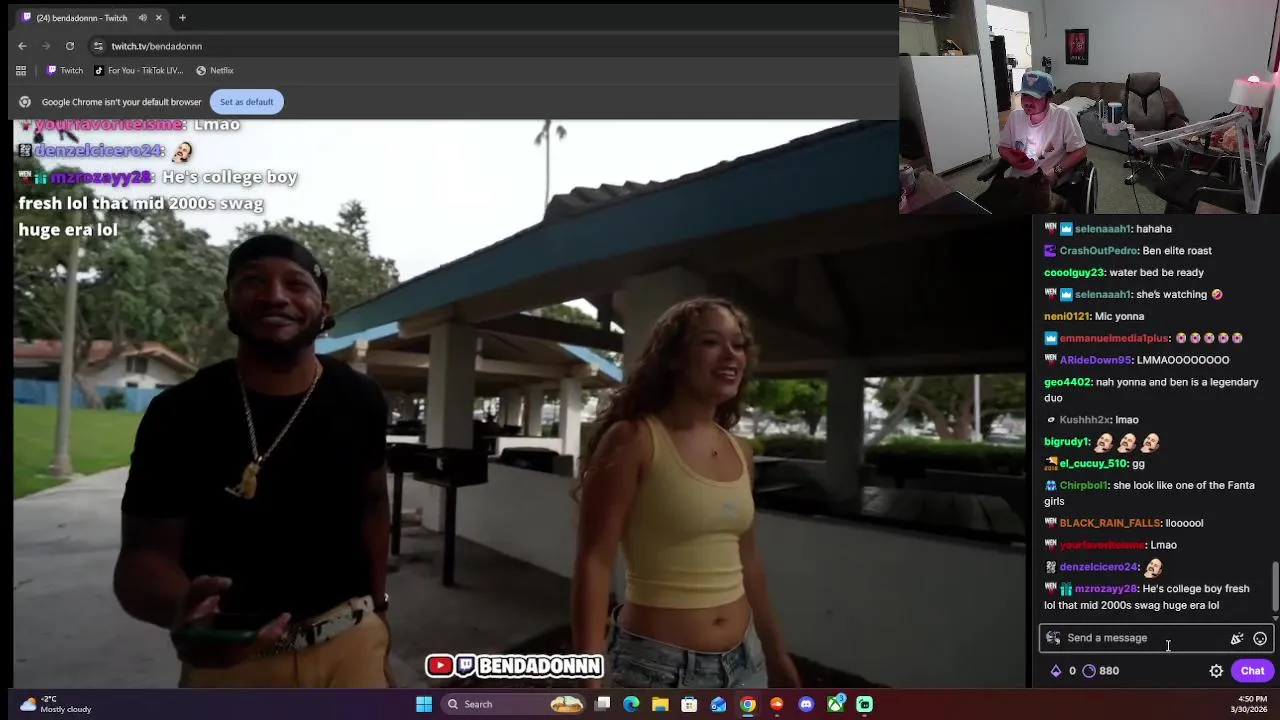
Task: Click username CrashOutPedro in chat
Action: point(1098,251)
